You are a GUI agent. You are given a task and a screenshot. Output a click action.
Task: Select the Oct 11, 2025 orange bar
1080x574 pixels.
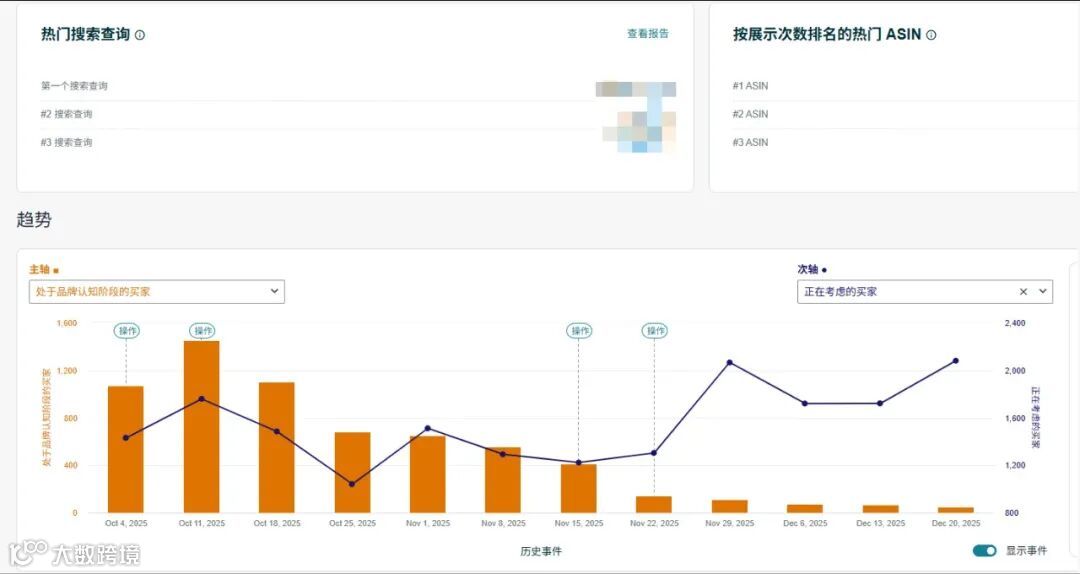click(202, 427)
